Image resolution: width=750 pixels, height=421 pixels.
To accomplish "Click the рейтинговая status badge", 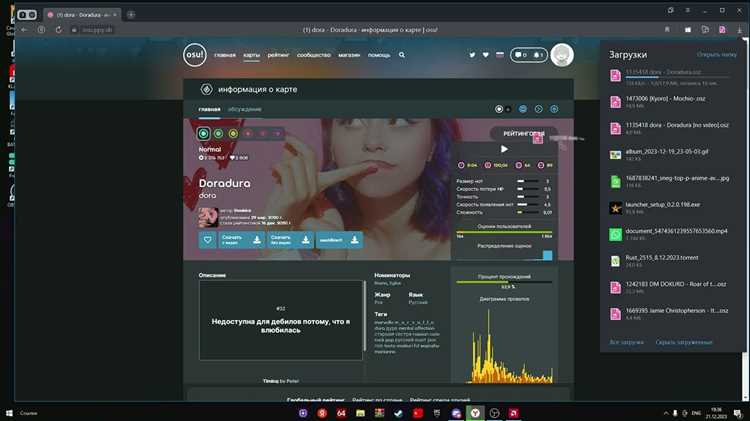I will coord(524,133).
